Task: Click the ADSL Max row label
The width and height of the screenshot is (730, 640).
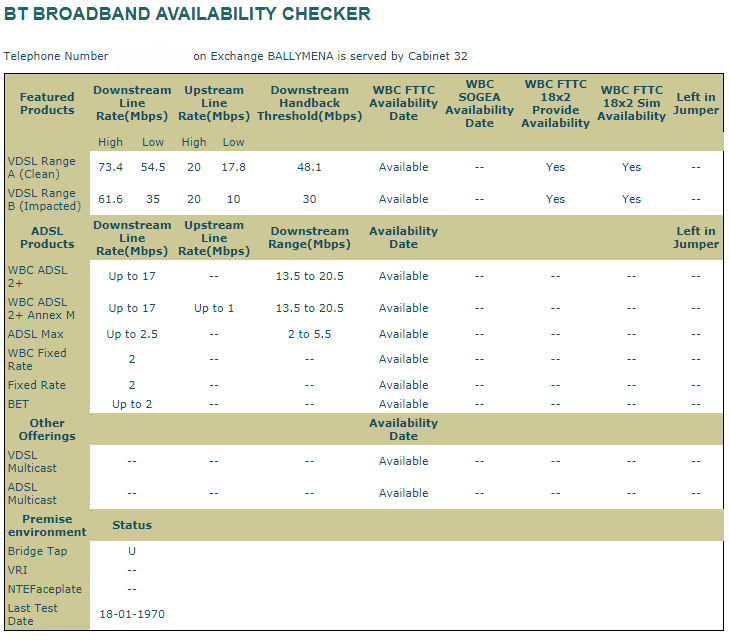Action: pyautogui.click(x=35, y=334)
